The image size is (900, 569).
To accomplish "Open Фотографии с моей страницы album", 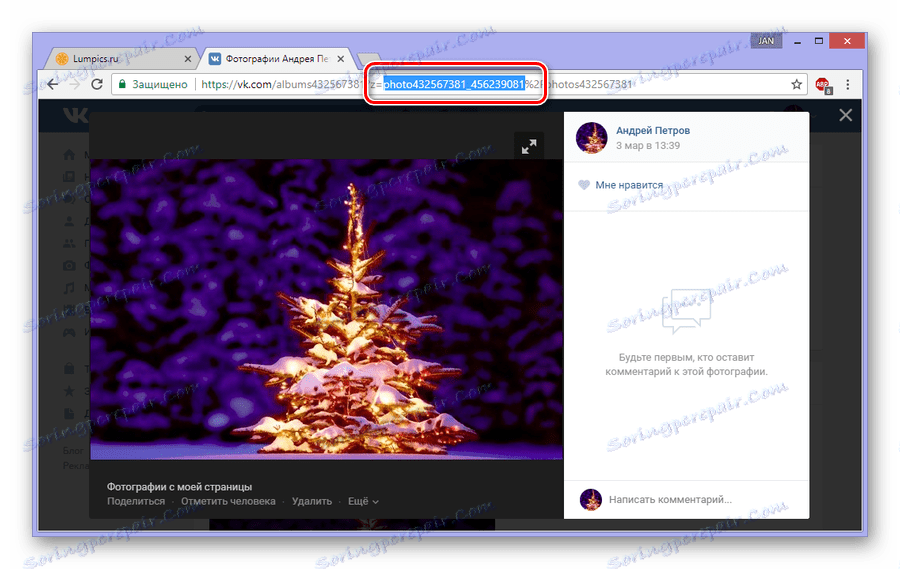I will (179, 487).
